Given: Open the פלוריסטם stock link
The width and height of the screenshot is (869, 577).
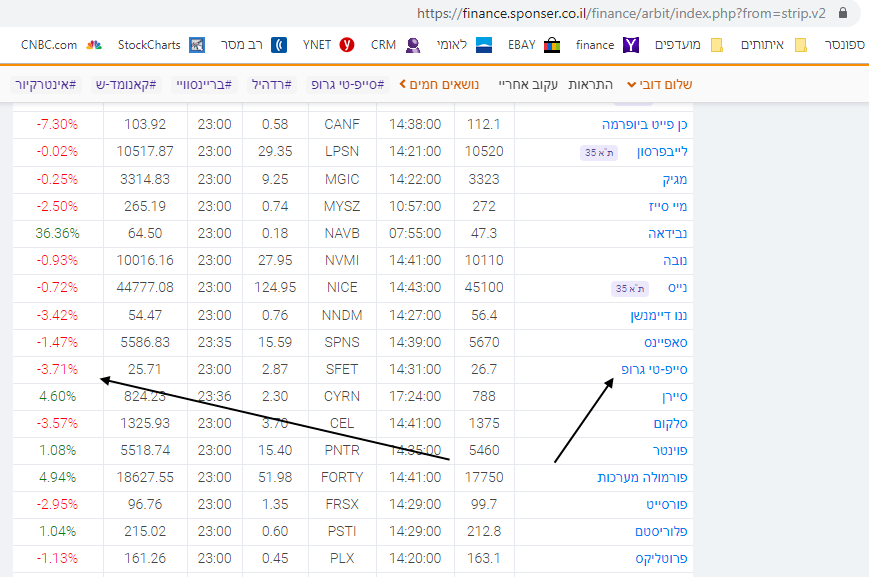Looking at the screenshot, I should [x=661, y=532].
